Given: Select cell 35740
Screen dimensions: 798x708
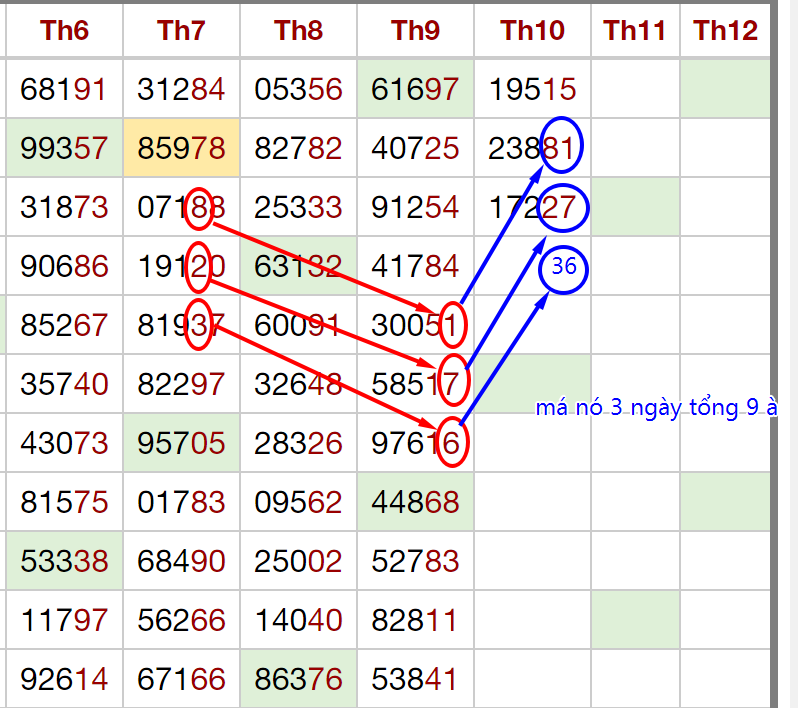Looking at the screenshot, I should (x=64, y=384).
